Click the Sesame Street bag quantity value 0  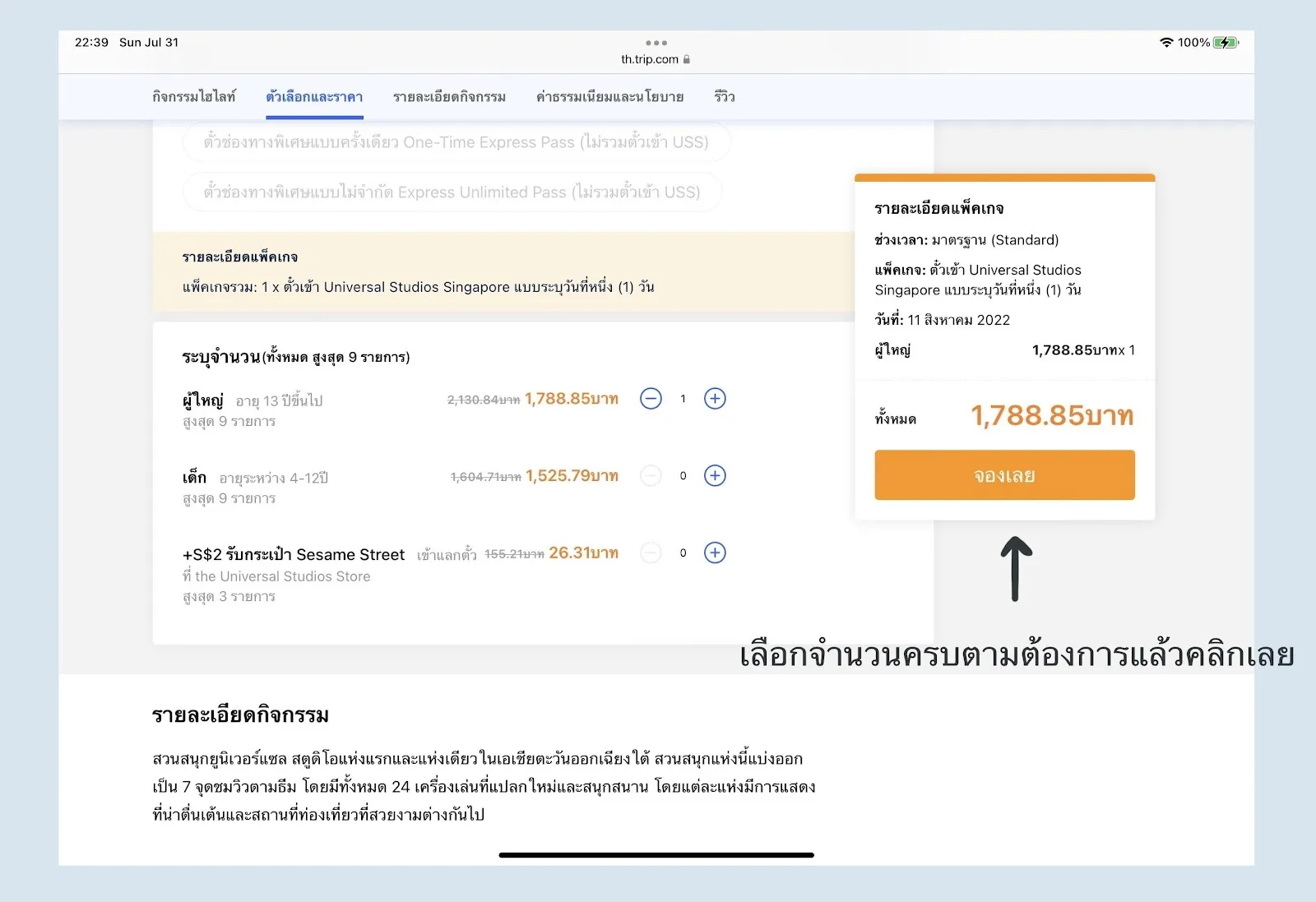click(683, 553)
